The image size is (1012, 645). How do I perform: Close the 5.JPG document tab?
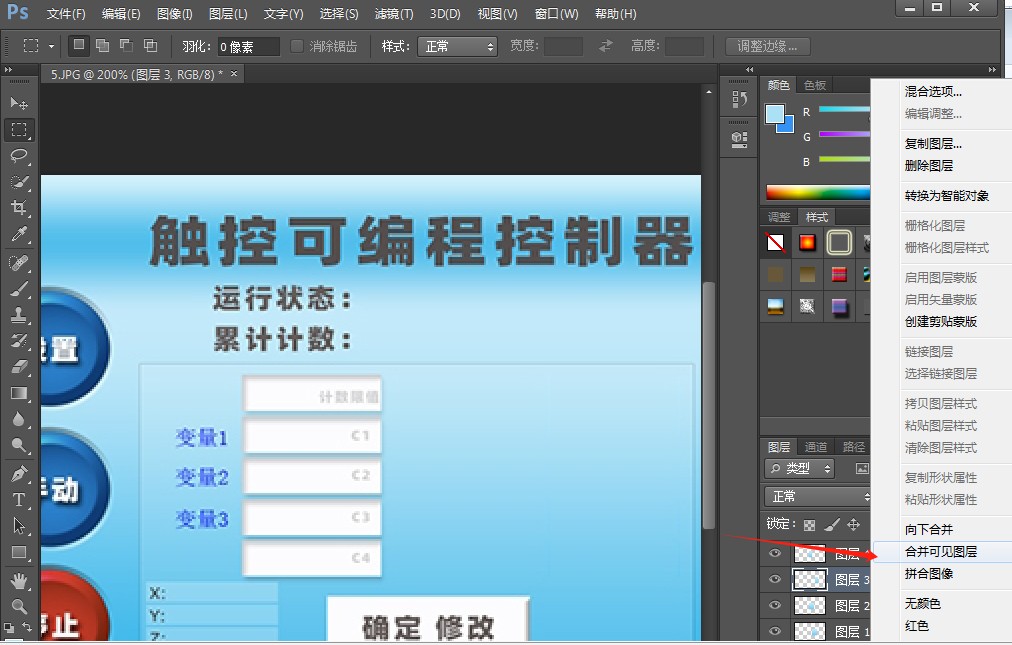tap(234, 74)
